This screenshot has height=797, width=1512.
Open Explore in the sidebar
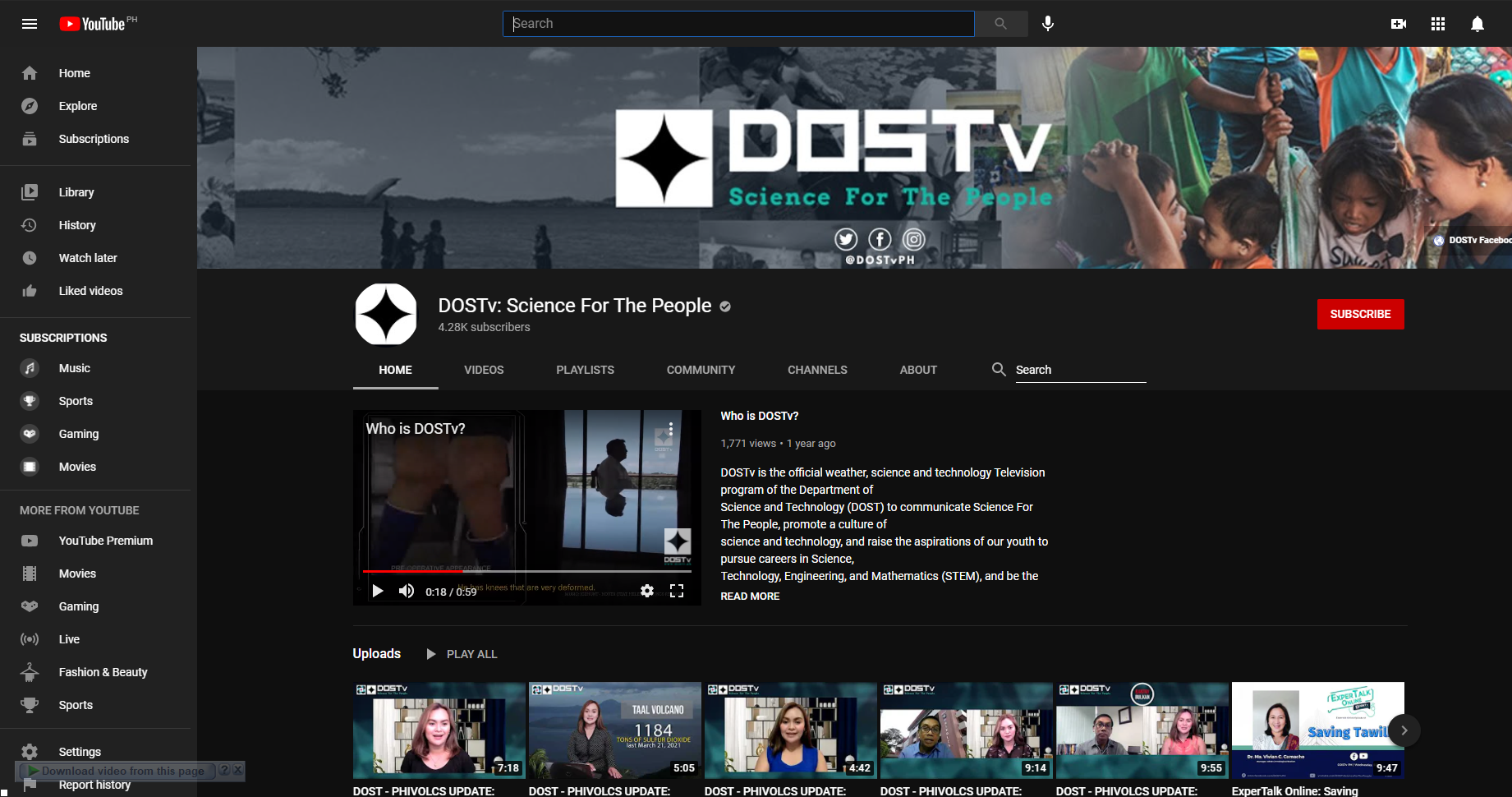(99, 106)
